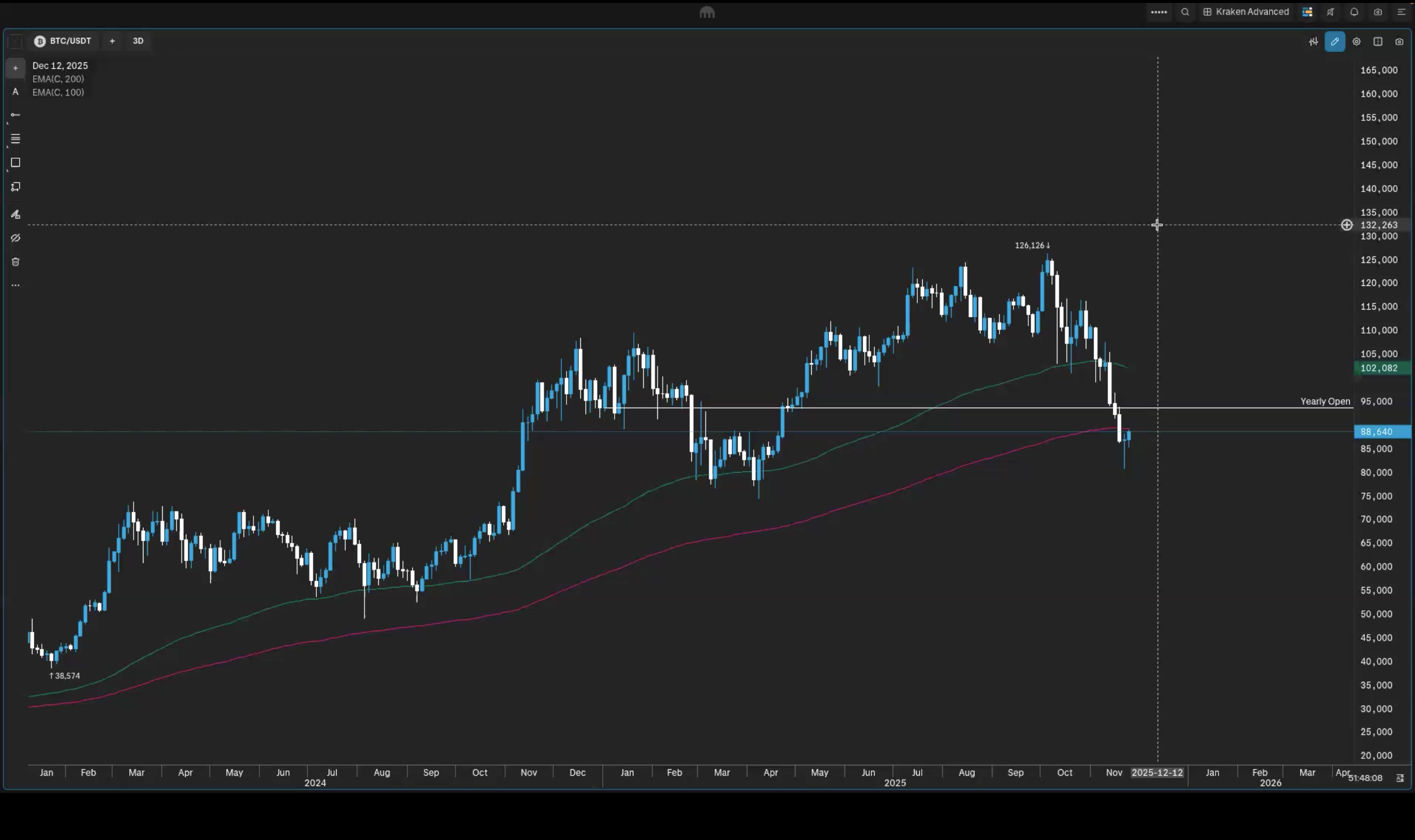Delete all drawings with trash icon
The height and width of the screenshot is (840, 1415).
coord(15,262)
